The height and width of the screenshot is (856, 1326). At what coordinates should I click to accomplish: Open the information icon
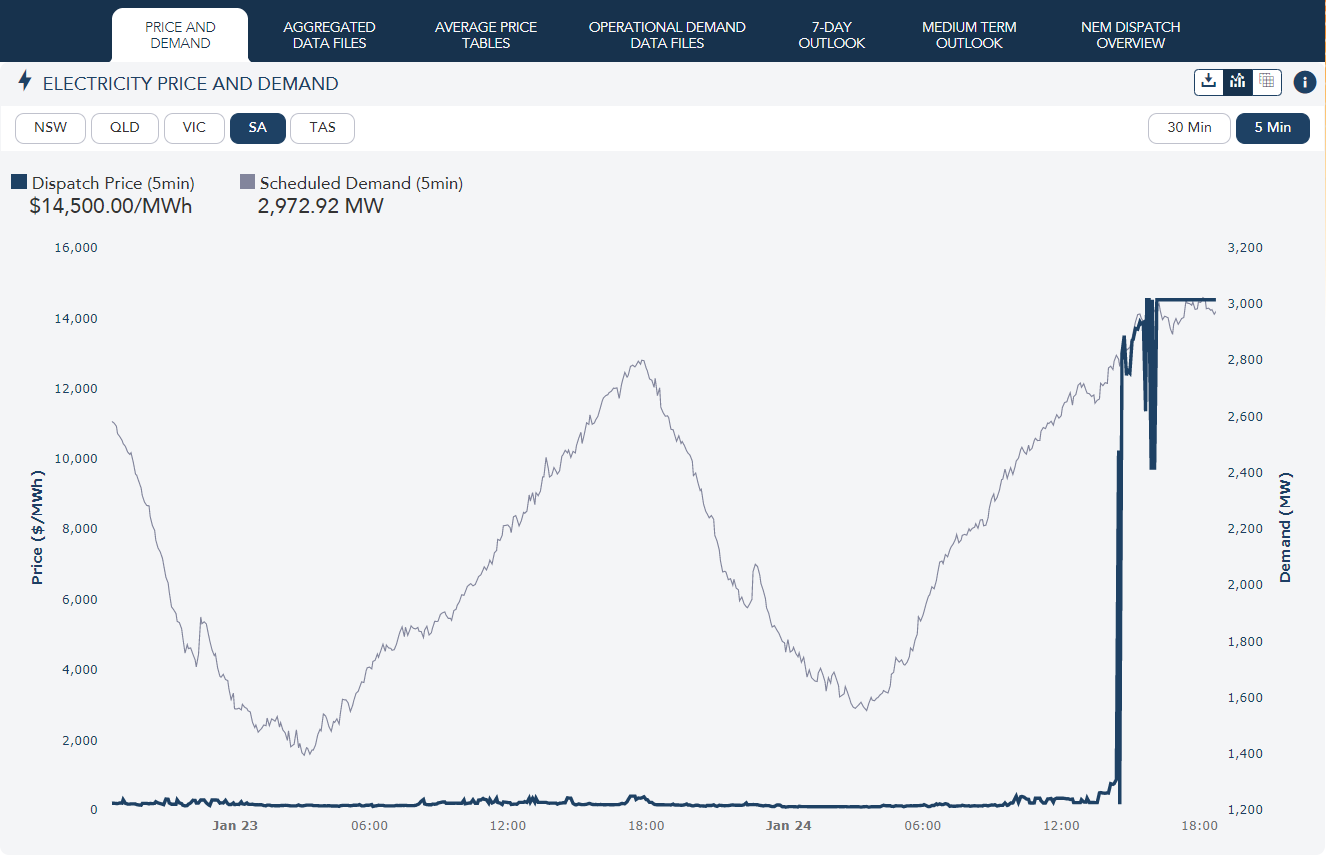[1304, 82]
